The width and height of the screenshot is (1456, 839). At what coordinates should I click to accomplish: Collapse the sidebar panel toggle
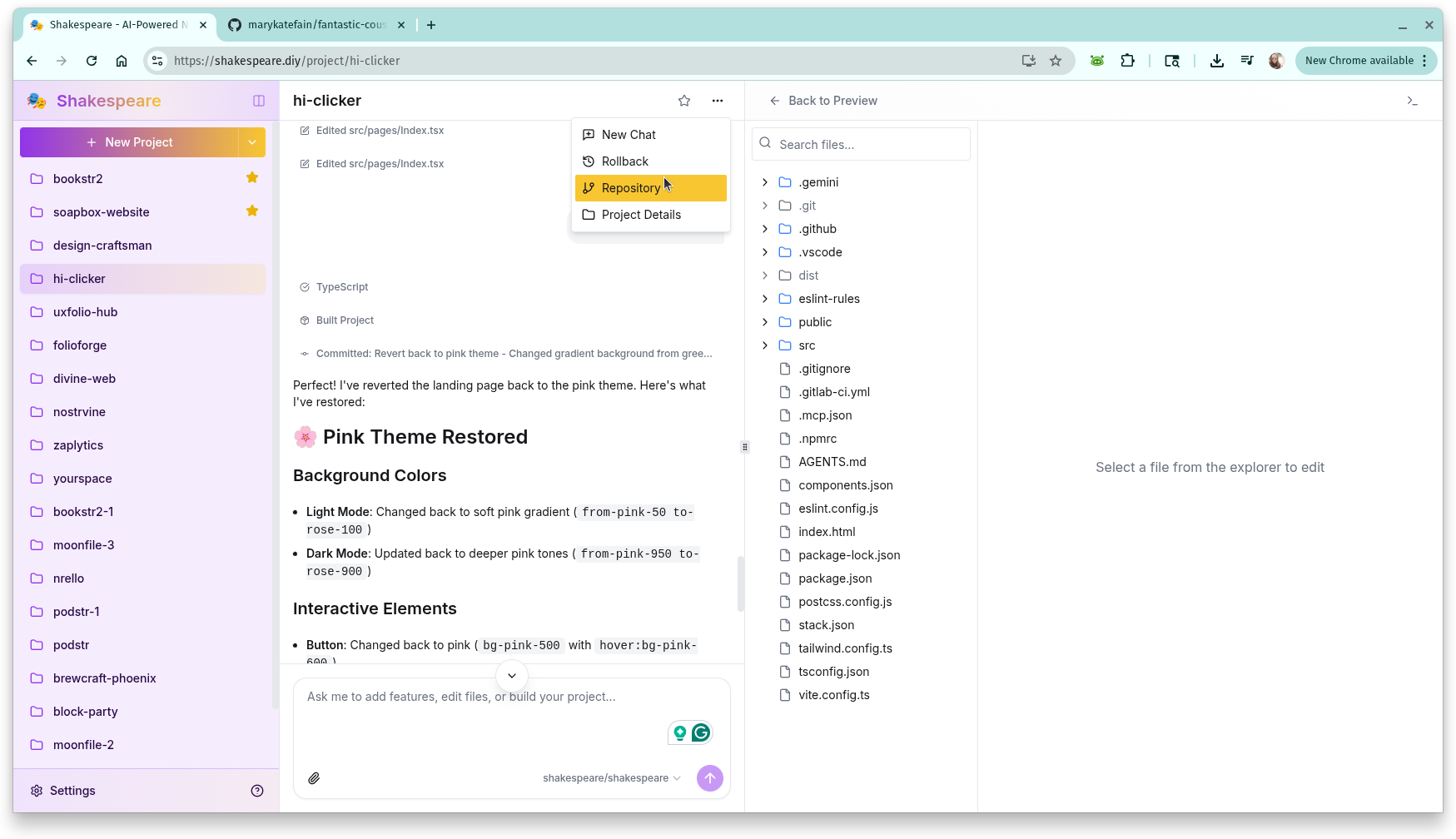[x=259, y=101]
